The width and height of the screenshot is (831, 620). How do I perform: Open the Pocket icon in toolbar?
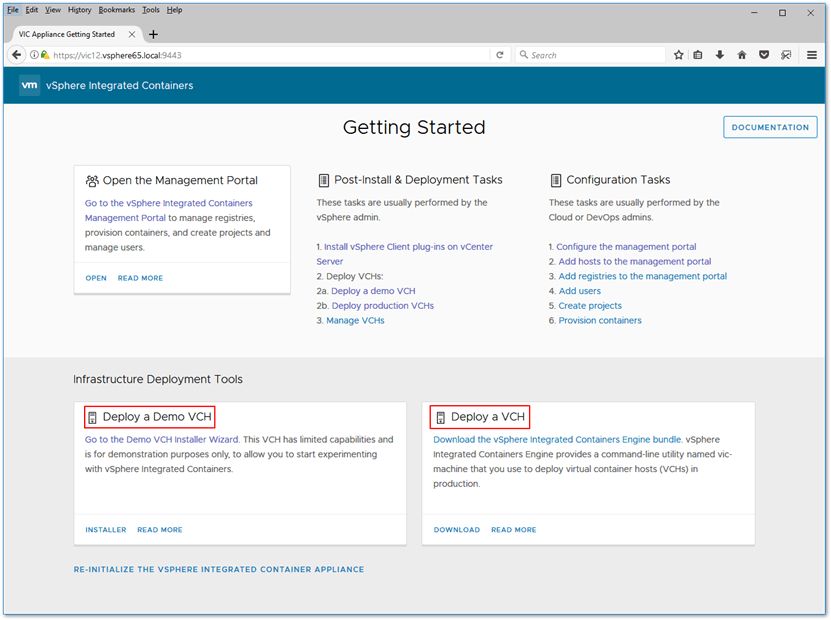764,55
